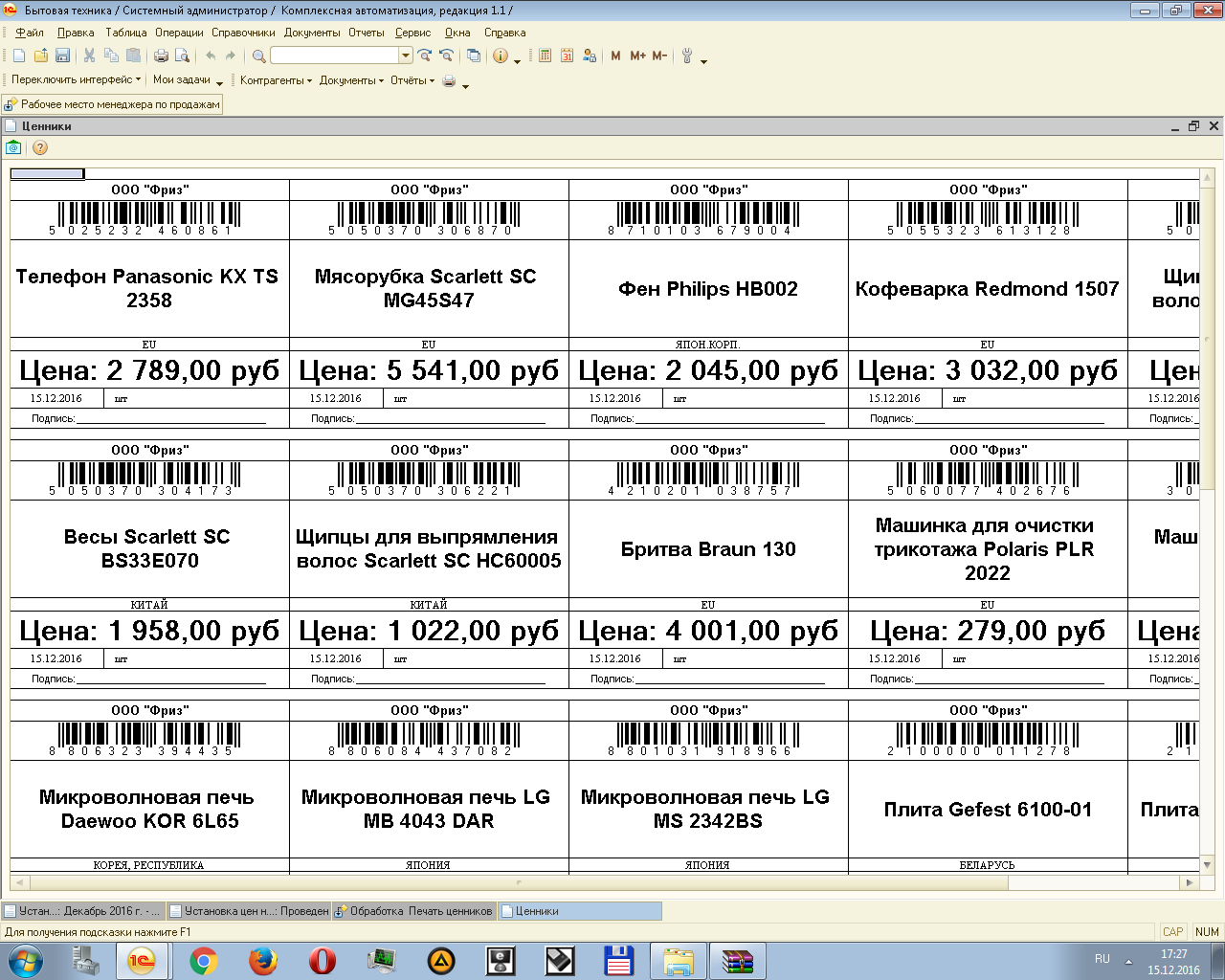Switch to Устан...: Декабрь 2016 г. tab
This screenshot has height=980, width=1225.
point(83,911)
